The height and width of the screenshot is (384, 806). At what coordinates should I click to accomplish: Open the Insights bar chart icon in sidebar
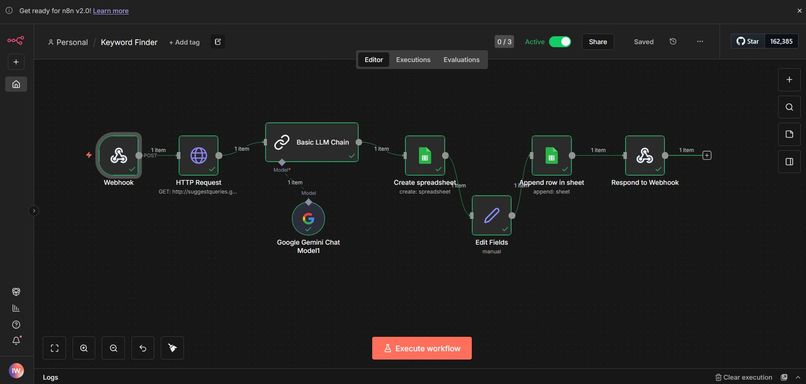(16, 308)
